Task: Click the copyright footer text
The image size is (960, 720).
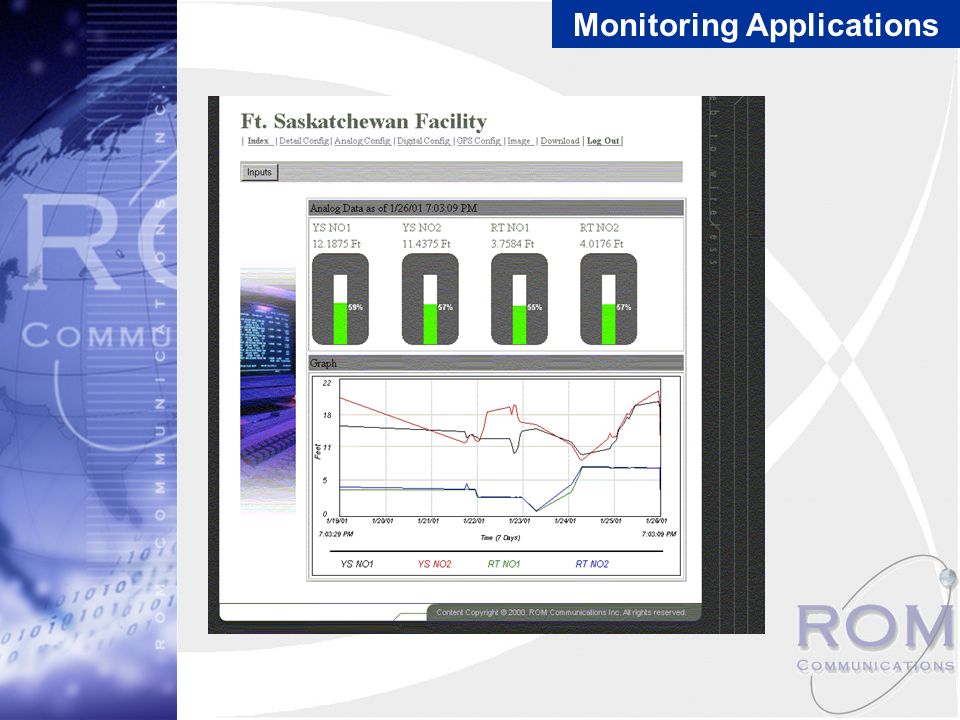Action: (x=561, y=612)
